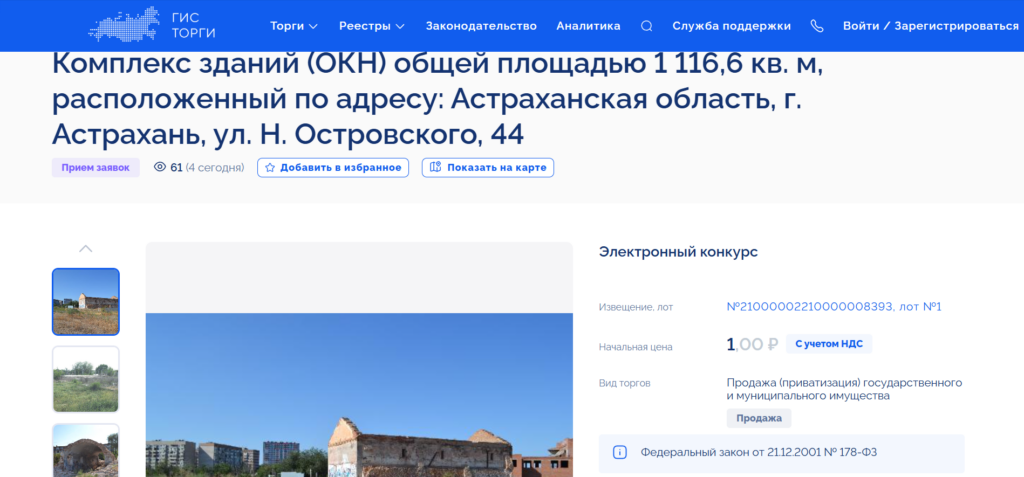This screenshot has width=1024, height=477.
Task: Click the phone handset icon
Action: [x=817, y=26]
